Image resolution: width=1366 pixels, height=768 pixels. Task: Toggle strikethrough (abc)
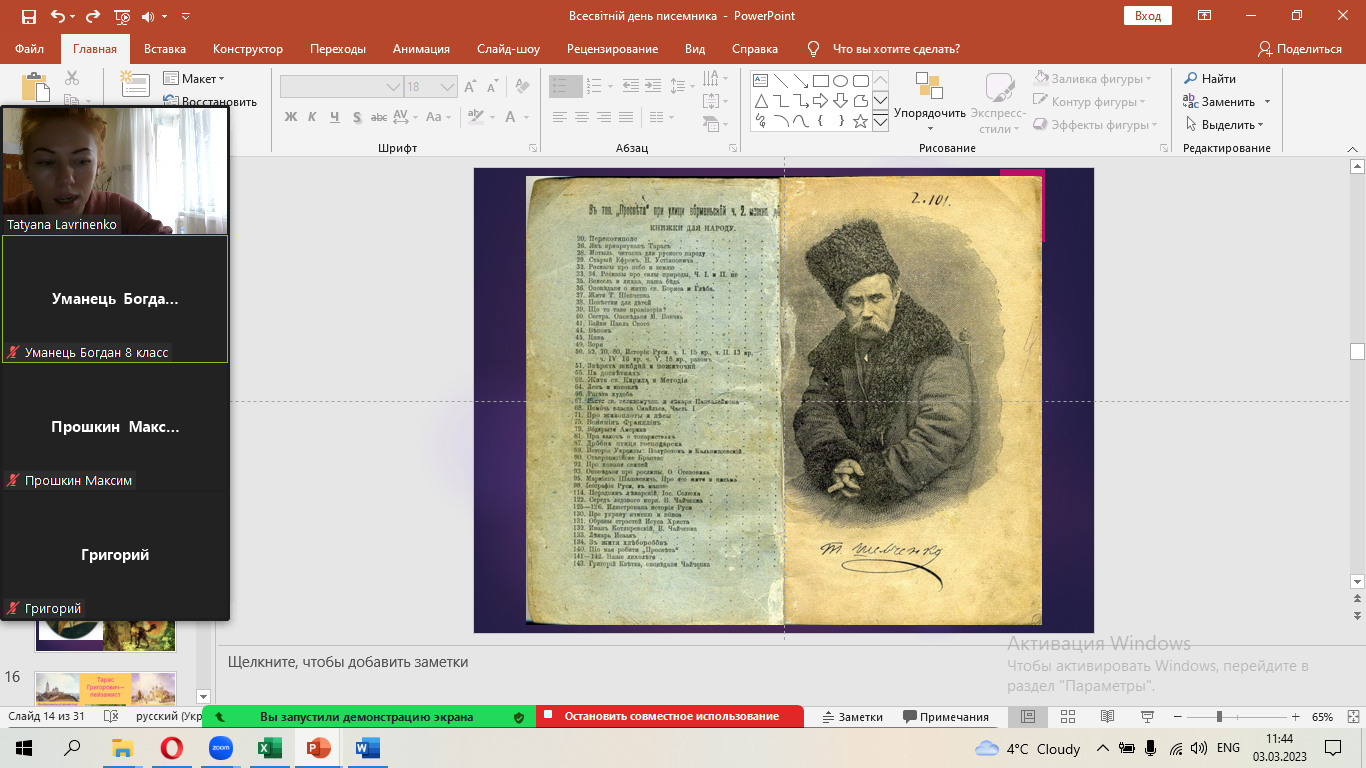(379, 117)
